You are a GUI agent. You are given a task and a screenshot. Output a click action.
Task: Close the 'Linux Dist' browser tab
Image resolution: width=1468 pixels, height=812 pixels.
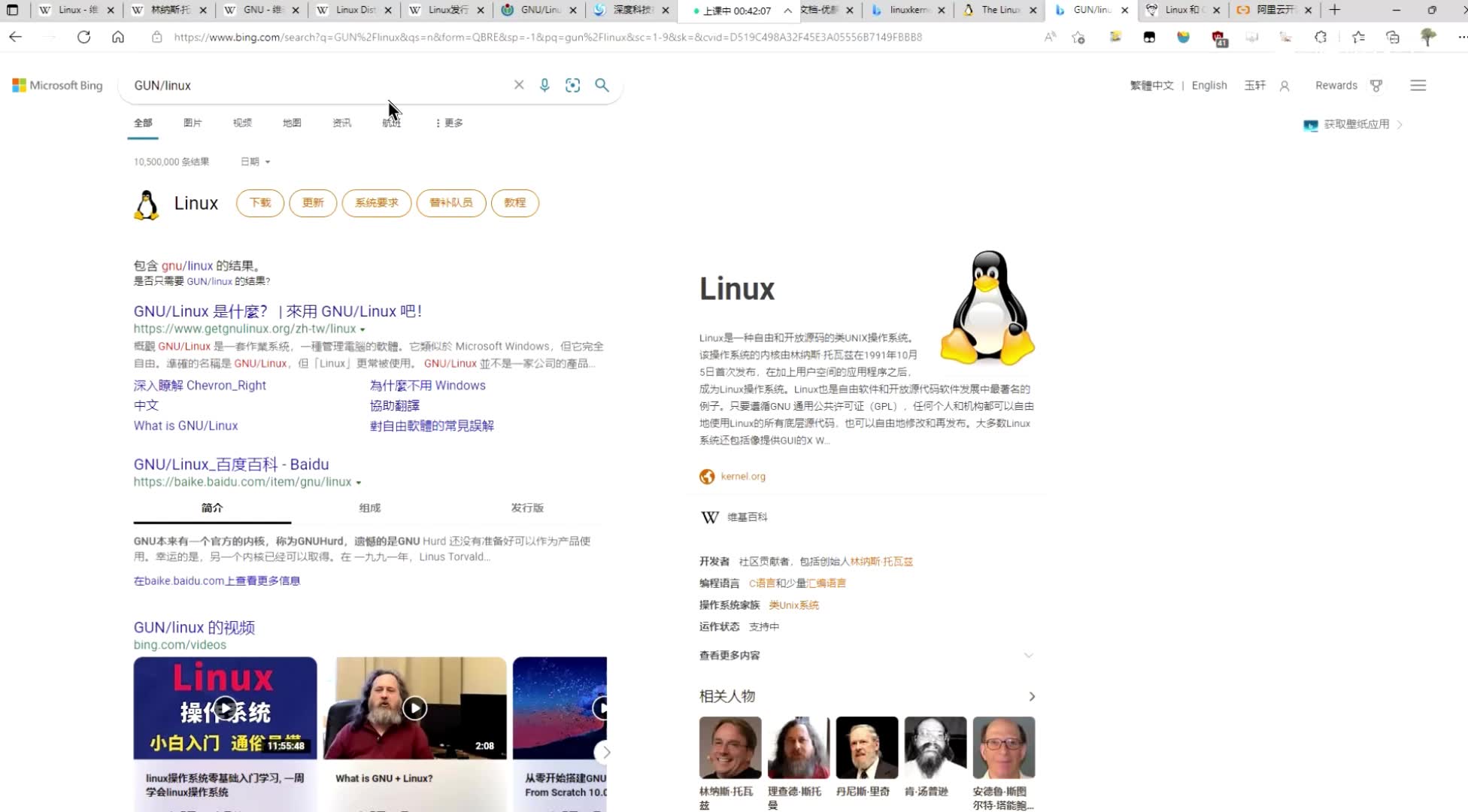(388, 10)
